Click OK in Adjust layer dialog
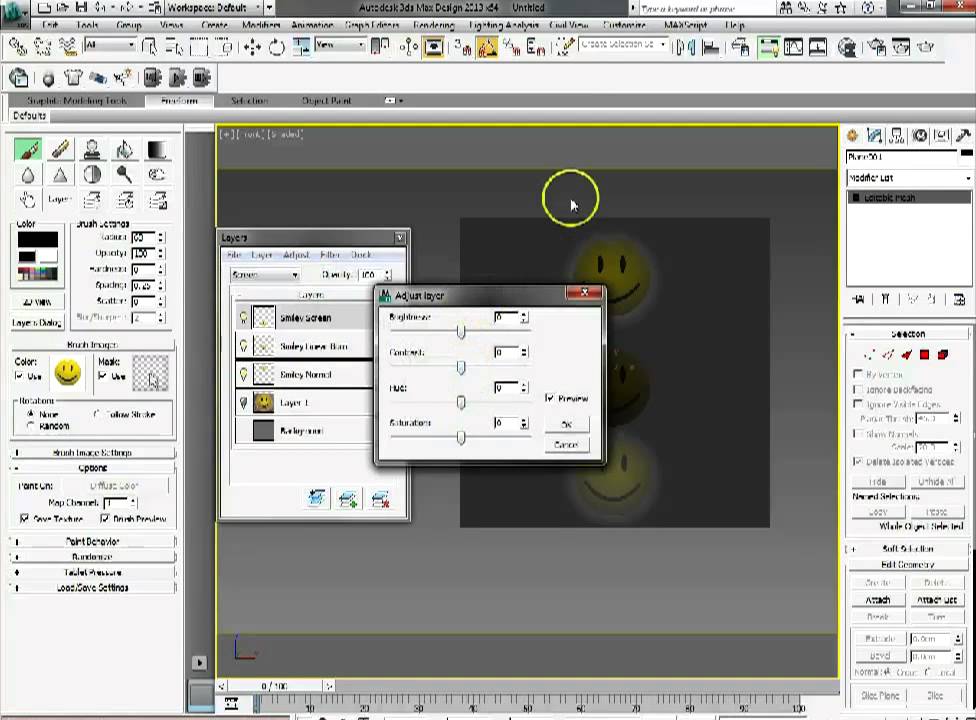The height and width of the screenshot is (720, 976). click(x=566, y=424)
